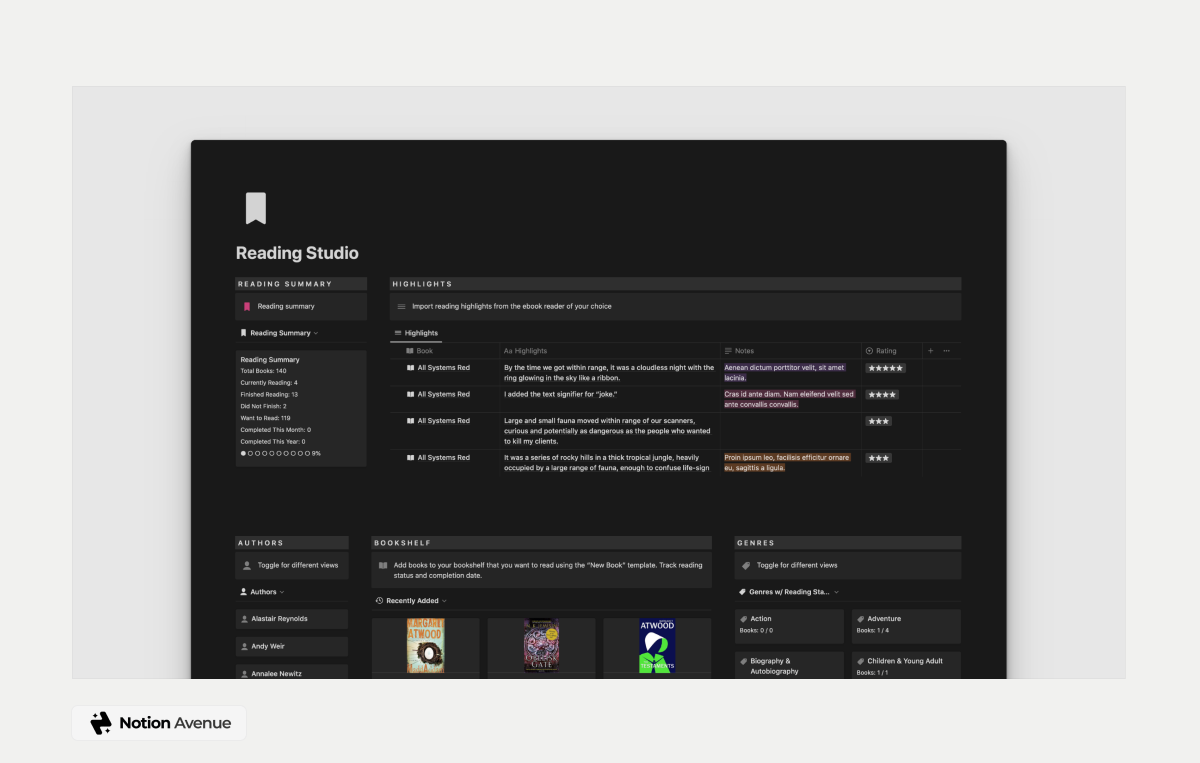
Task: Click the four-star rating cell
Action: click(x=882, y=395)
